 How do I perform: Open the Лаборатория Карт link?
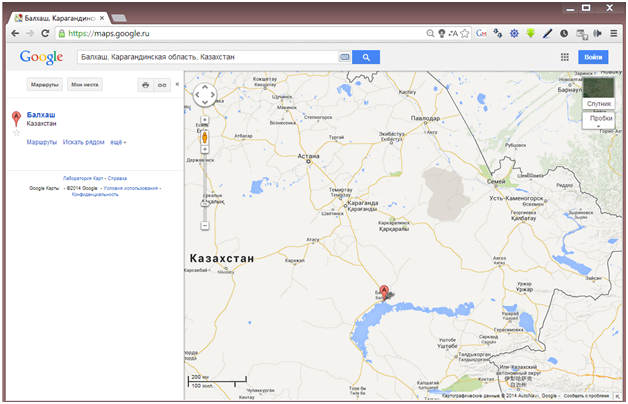[x=83, y=178]
